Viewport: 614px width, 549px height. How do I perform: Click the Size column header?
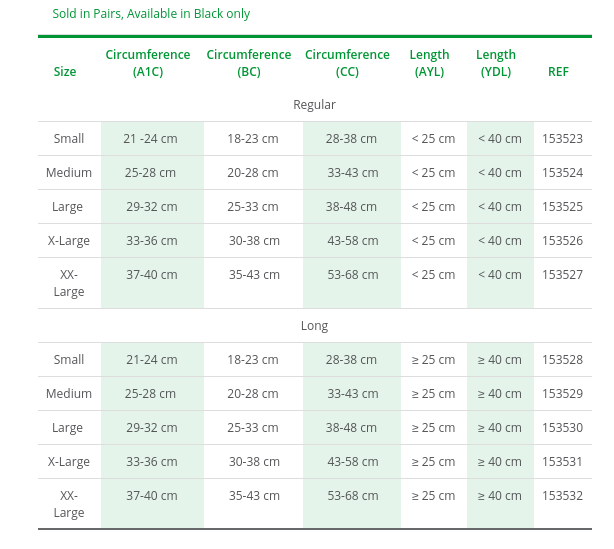(x=65, y=72)
